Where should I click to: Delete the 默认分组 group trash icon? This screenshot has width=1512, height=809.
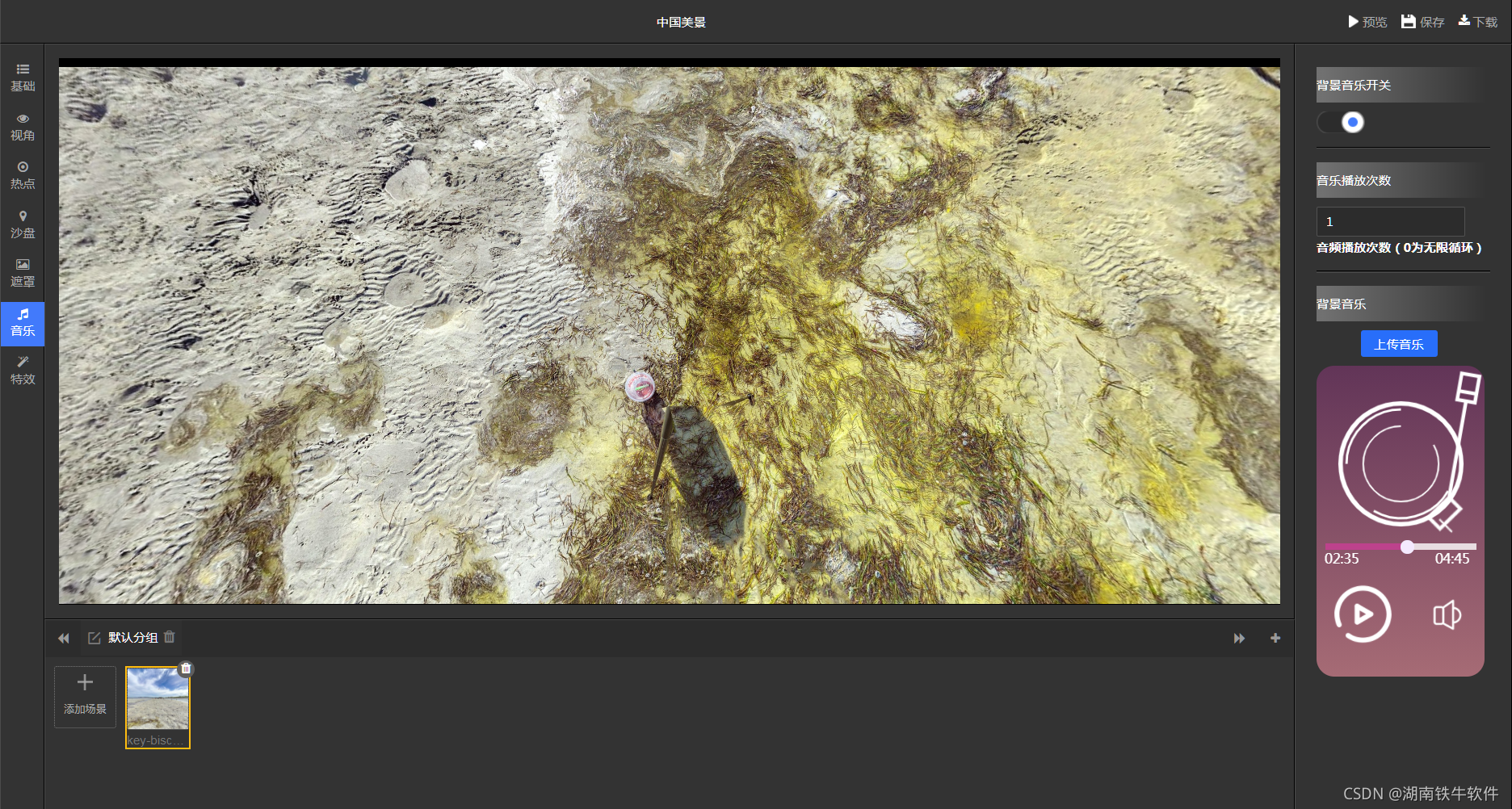(170, 637)
